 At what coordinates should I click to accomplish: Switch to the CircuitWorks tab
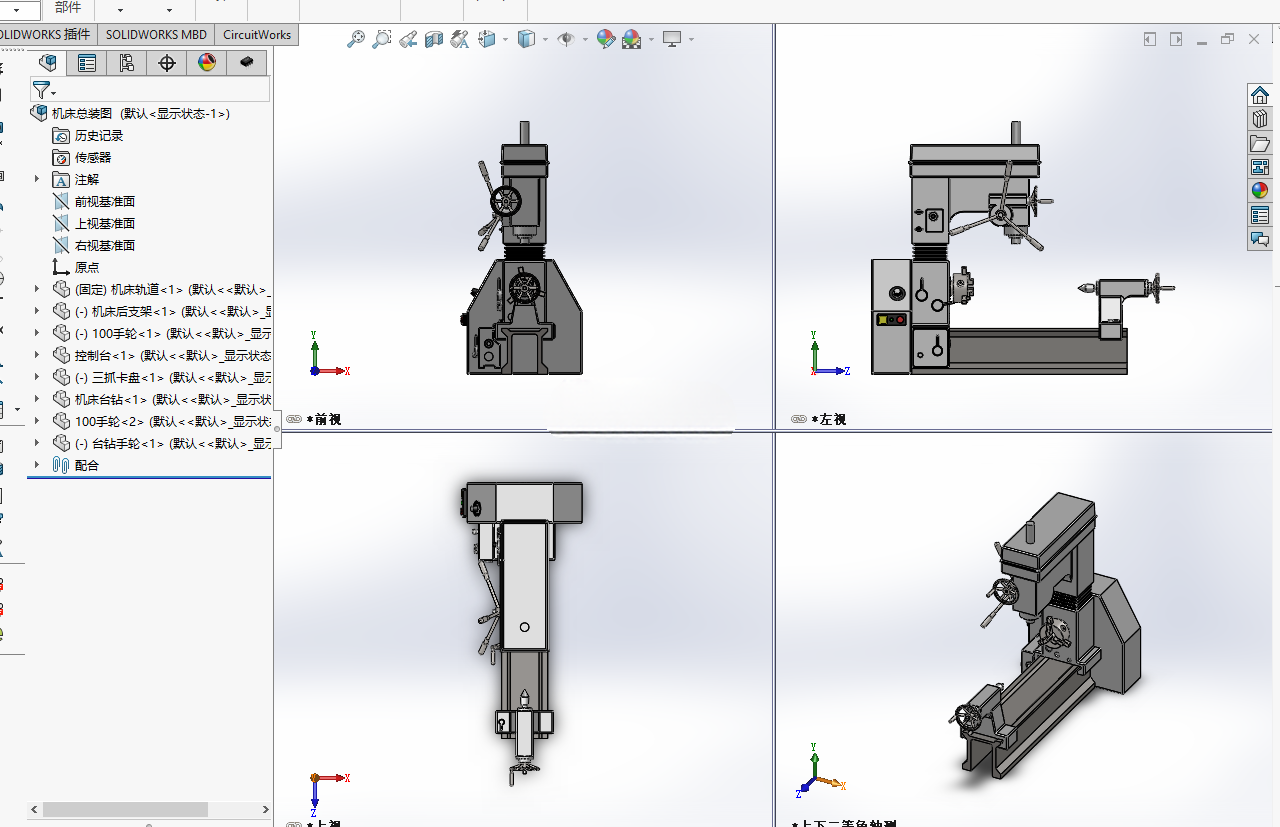click(257, 34)
